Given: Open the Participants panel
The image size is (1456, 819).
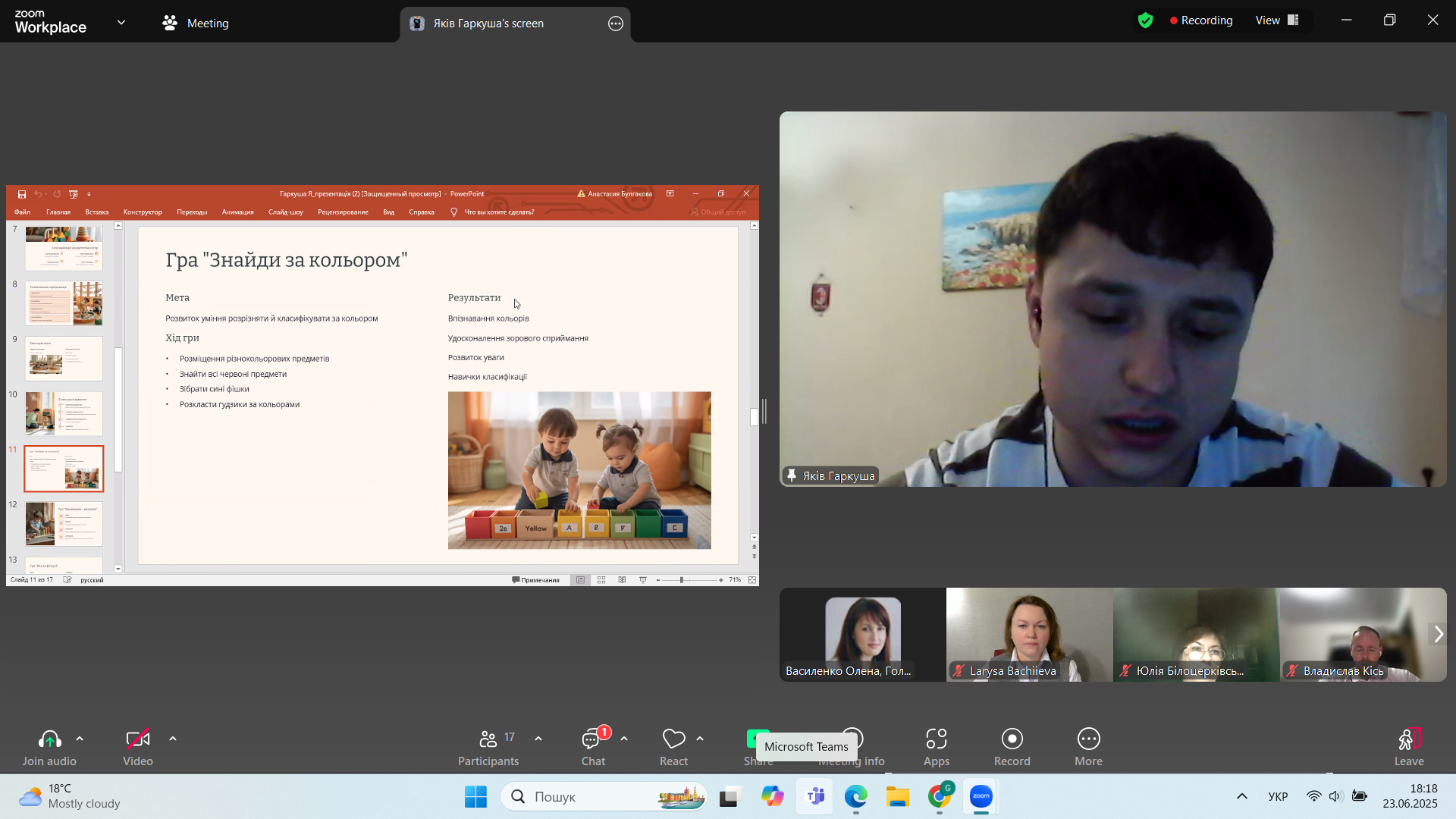Looking at the screenshot, I should click(488, 748).
